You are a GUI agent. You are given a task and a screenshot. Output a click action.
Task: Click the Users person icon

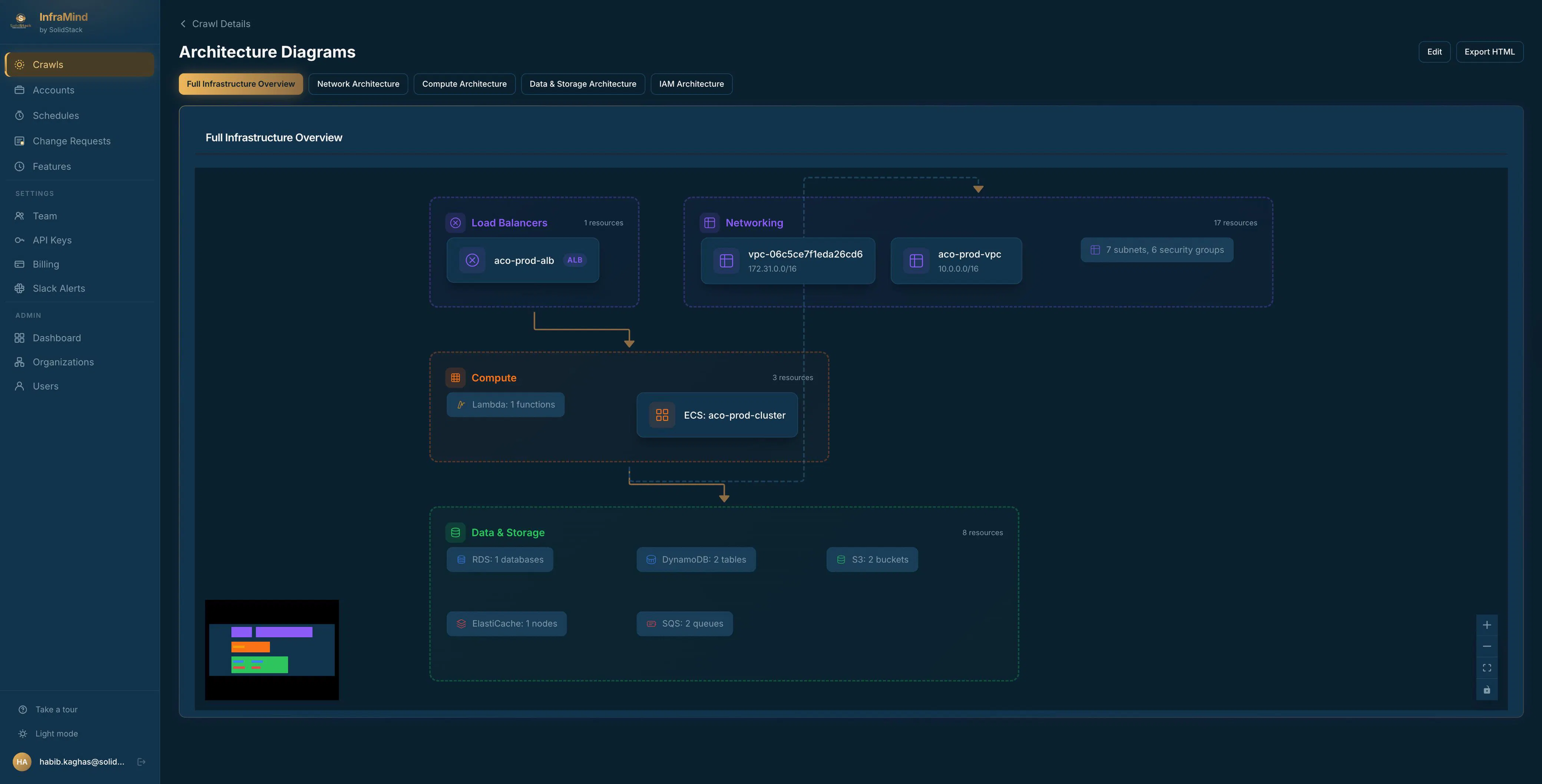[x=20, y=386]
